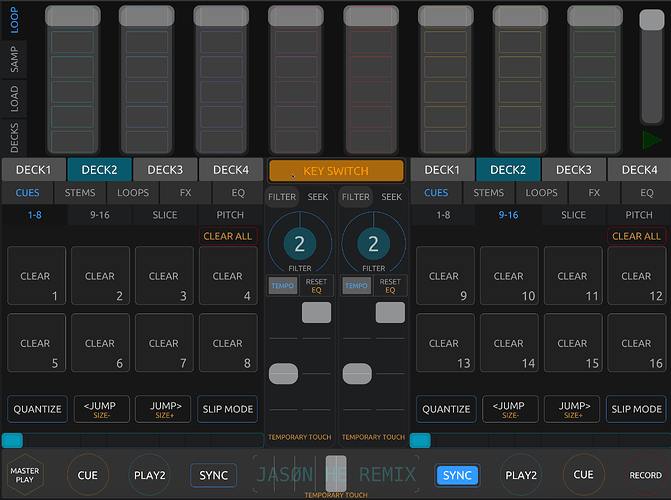
Task: Click the green play arrow at top right
Action: [651, 140]
